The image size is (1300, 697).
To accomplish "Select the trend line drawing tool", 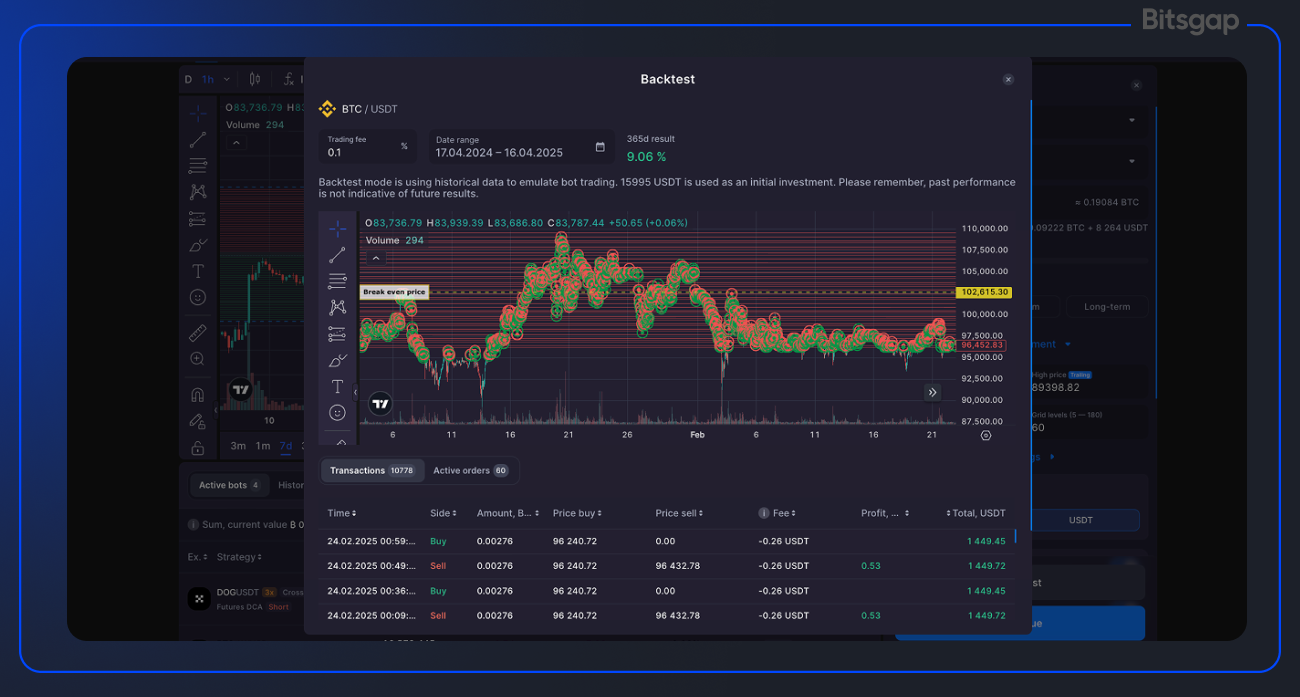I will (337, 255).
